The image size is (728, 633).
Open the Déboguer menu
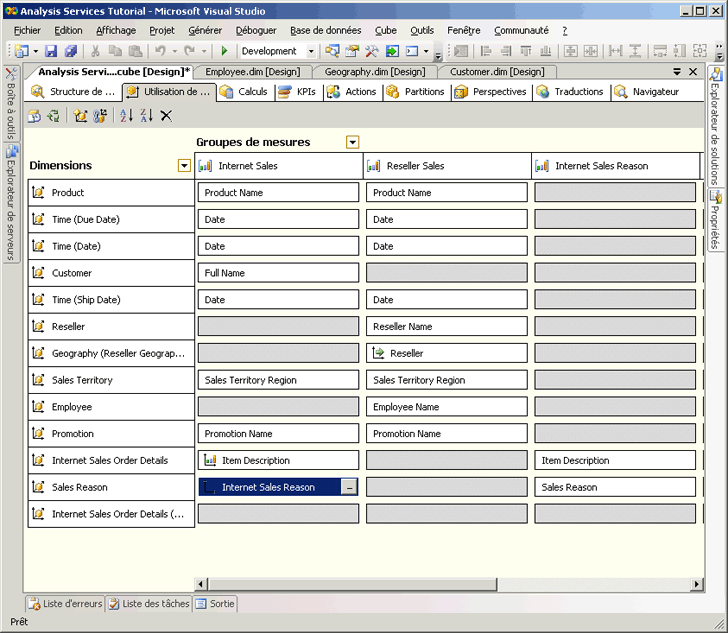256,31
